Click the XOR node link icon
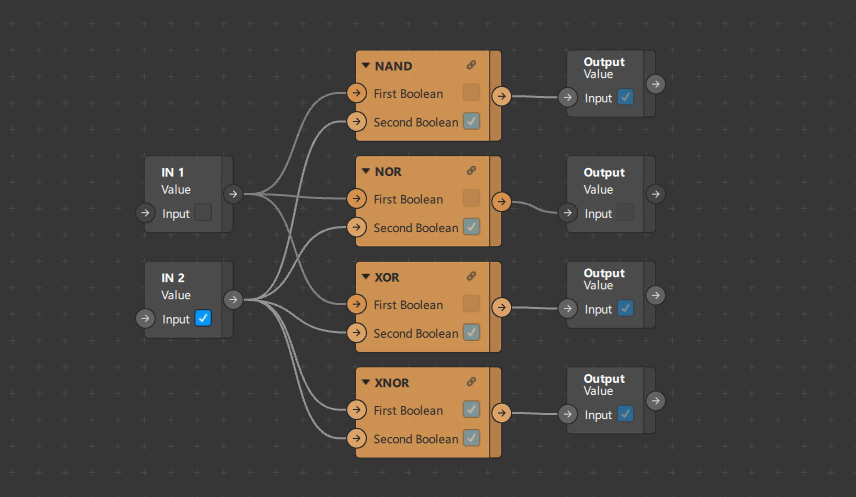This screenshot has width=856, height=497. (471, 276)
